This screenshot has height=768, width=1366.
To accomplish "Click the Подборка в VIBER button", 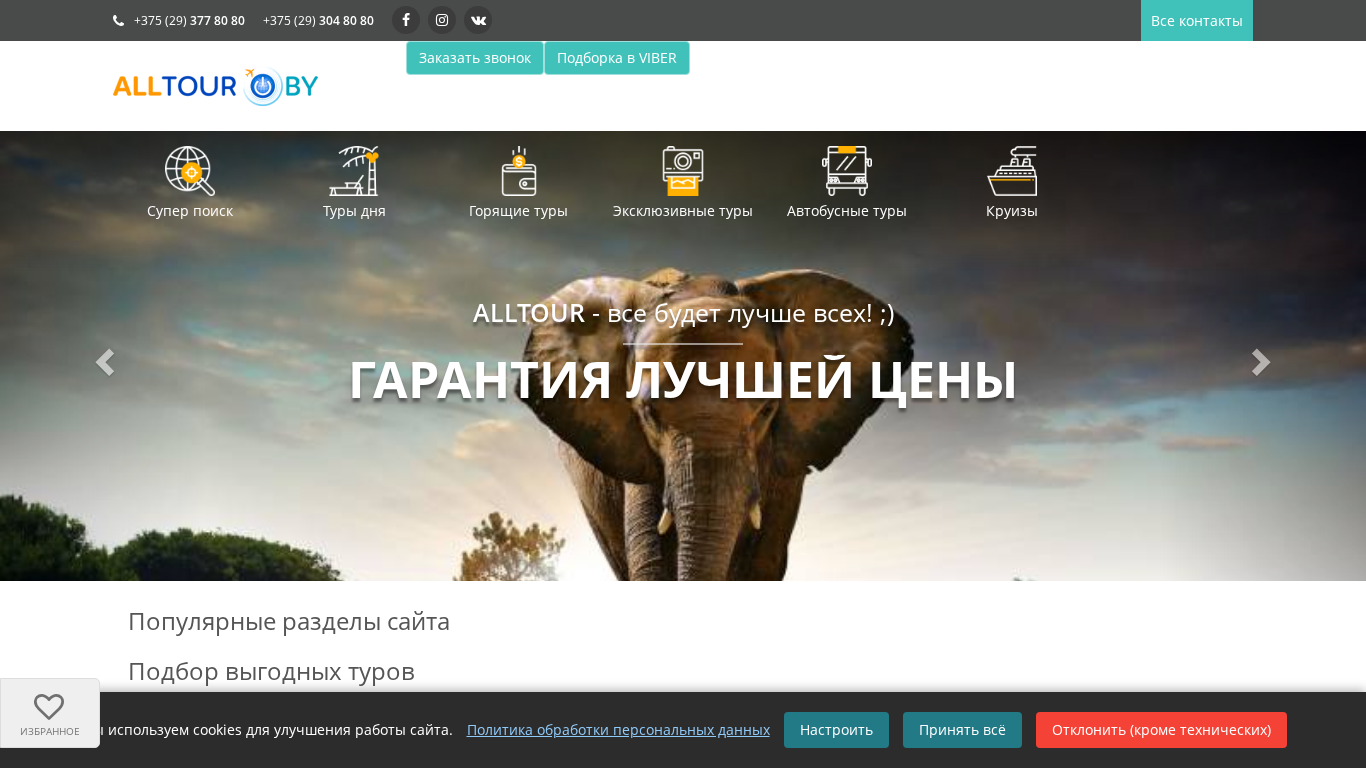I will coord(617,58).
